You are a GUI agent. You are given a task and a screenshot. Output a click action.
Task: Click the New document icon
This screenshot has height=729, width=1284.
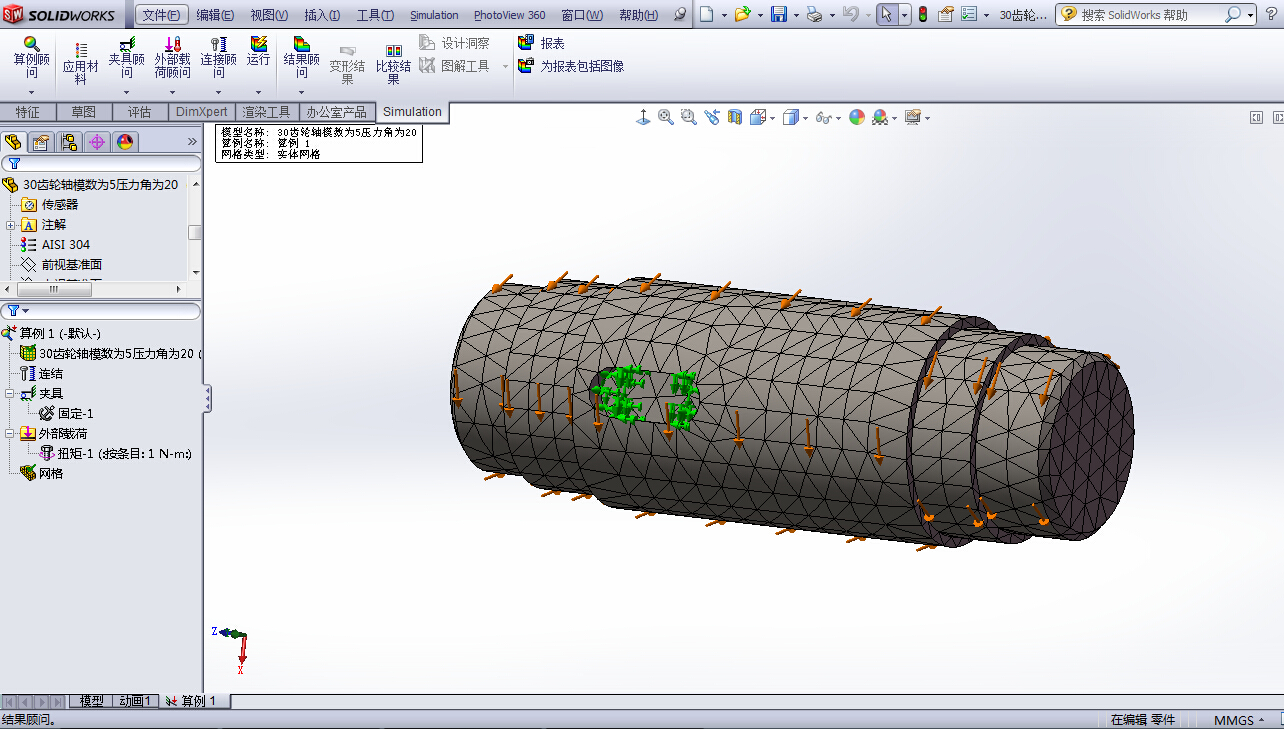tap(706, 14)
